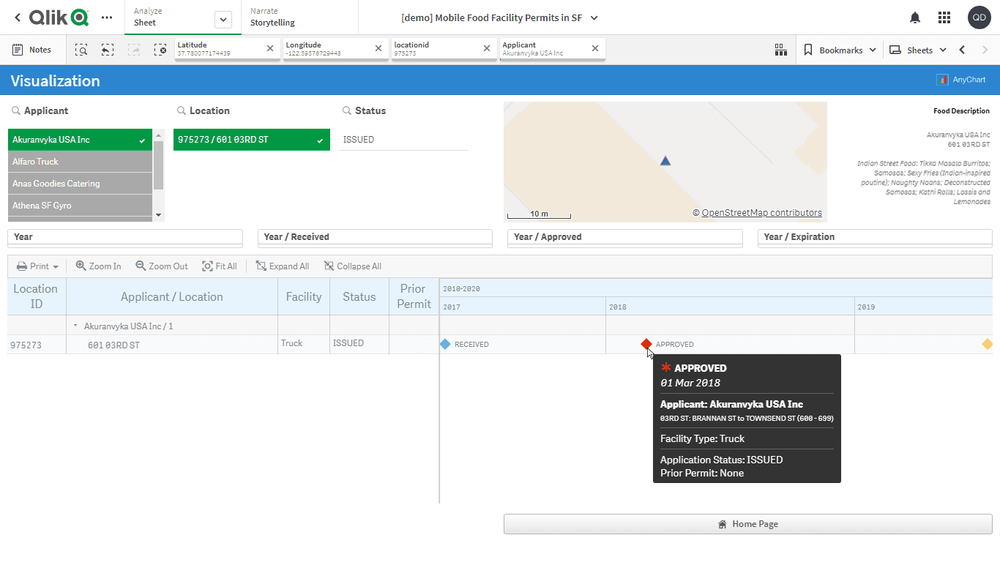1000x562 pixels.
Task: Open the app launcher grid
Action: coord(944,18)
